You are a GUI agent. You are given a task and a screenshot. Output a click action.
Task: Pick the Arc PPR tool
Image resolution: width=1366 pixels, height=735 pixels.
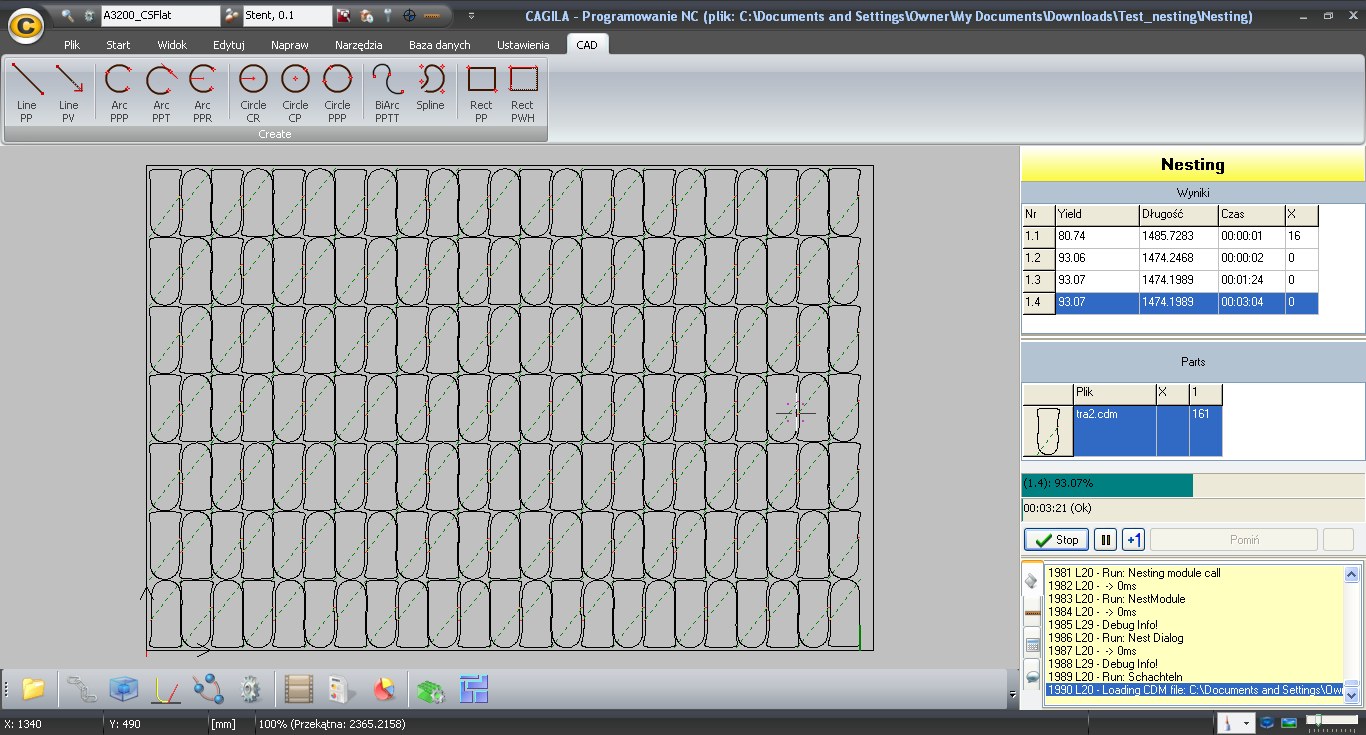point(202,93)
